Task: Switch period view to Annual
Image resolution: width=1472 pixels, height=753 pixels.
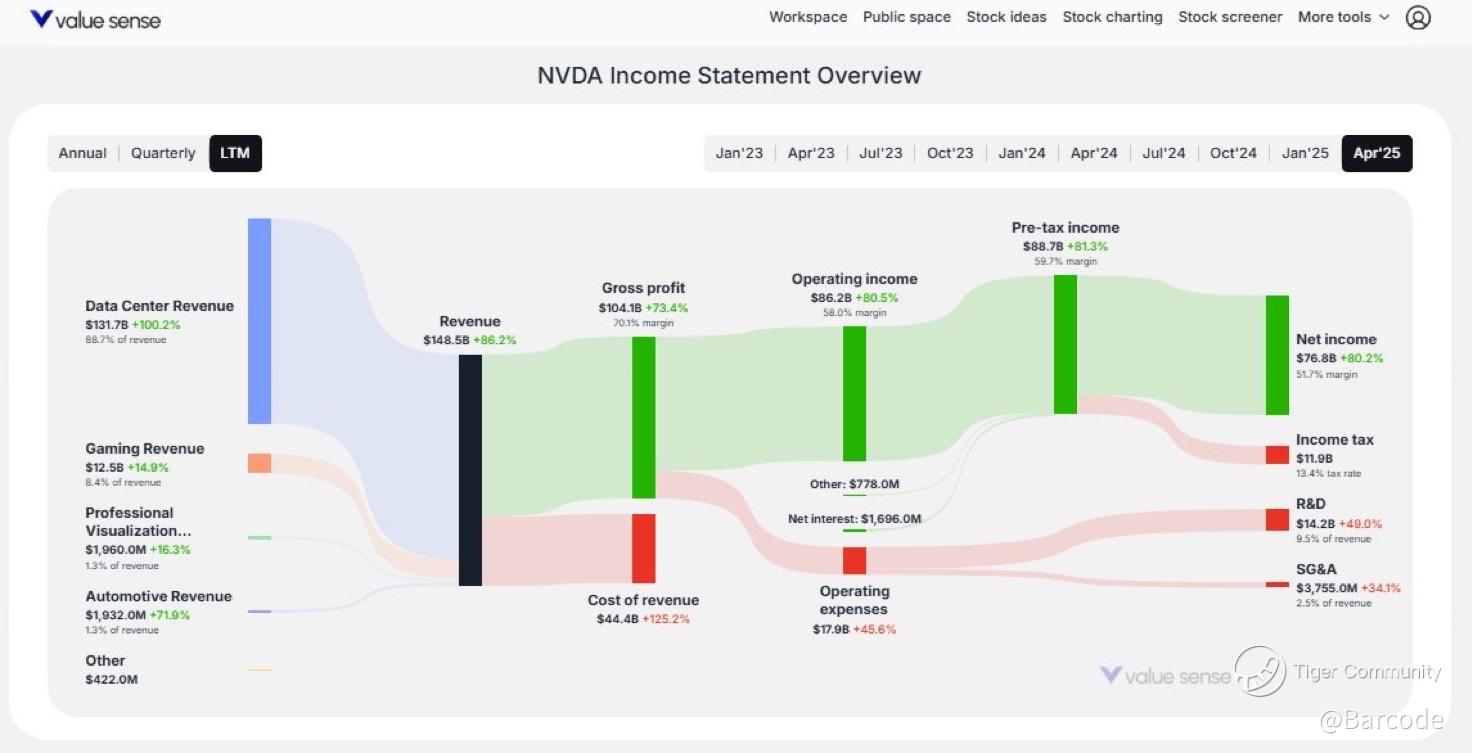Action: pos(83,153)
